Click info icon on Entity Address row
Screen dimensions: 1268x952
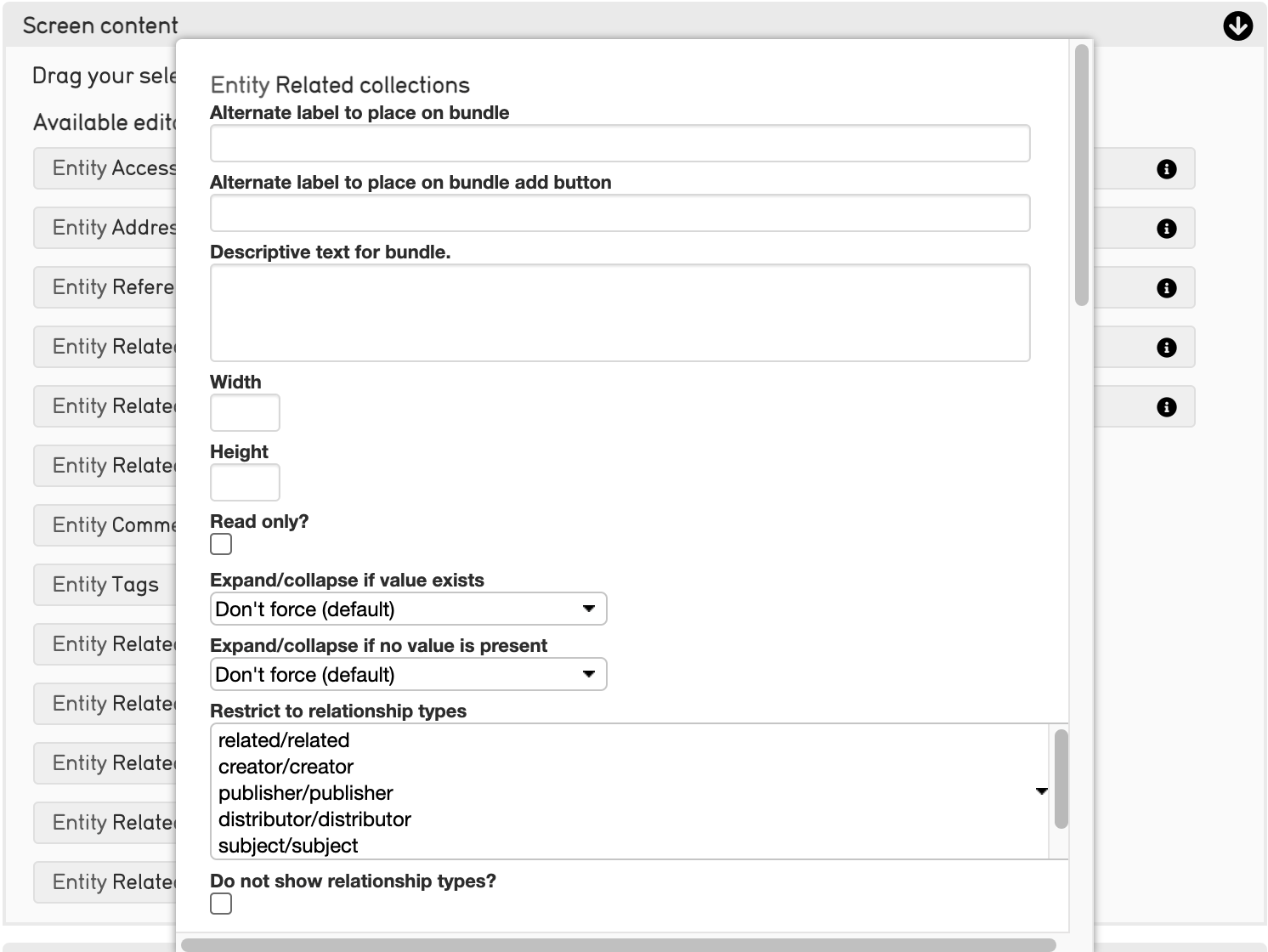click(x=1167, y=229)
